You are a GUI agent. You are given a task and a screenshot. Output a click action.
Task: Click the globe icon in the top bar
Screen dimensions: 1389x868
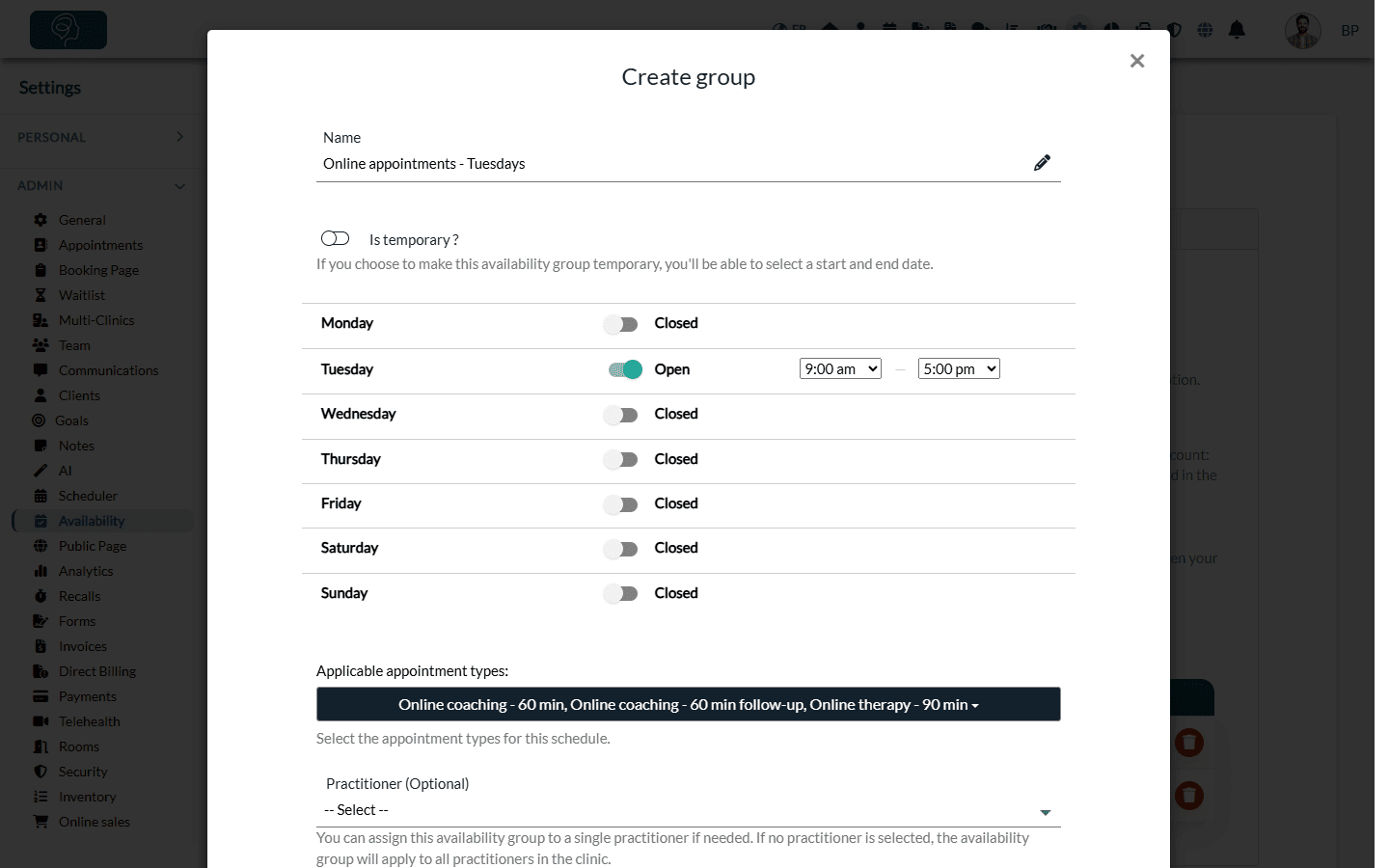pyautogui.click(x=1205, y=30)
